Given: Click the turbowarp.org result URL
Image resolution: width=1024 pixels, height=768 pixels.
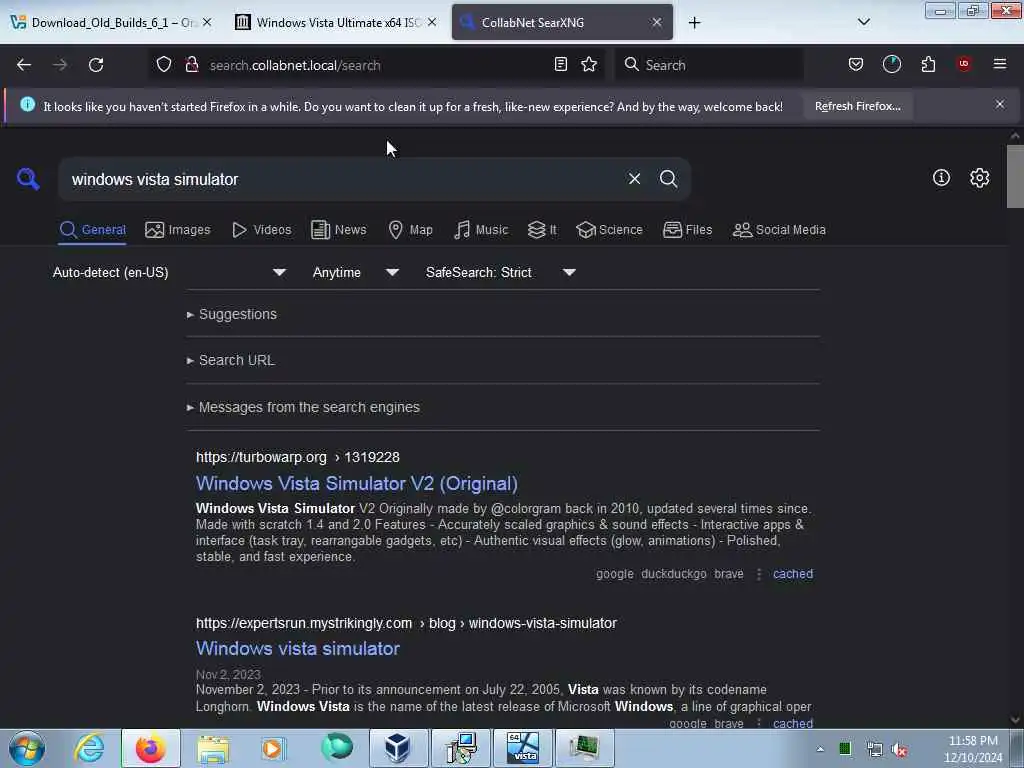Looking at the screenshot, I should pyautogui.click(x=298, y=457).
